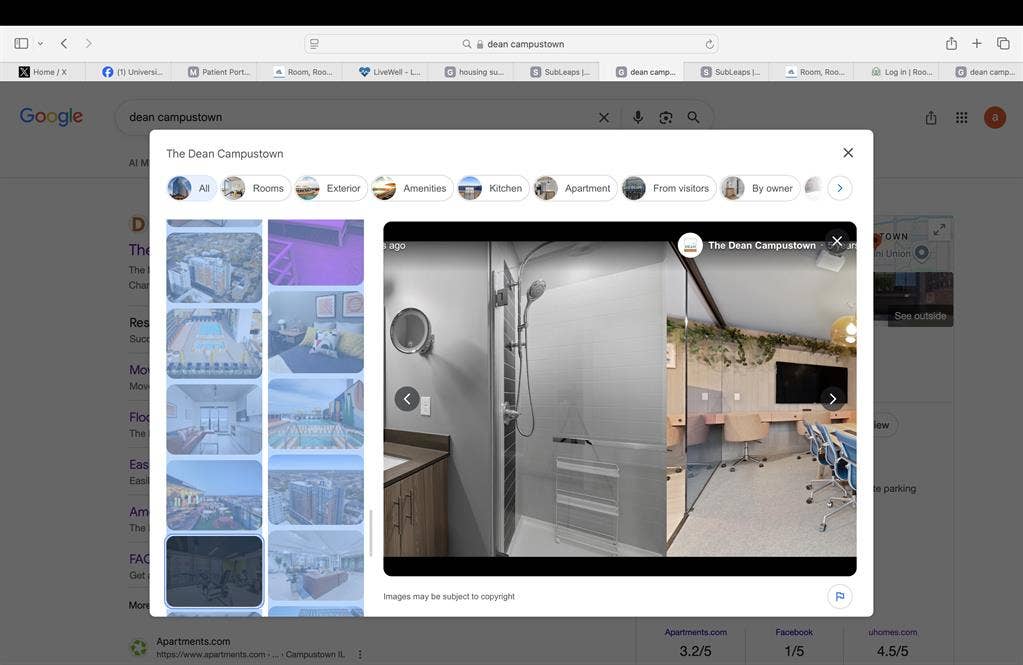
Task: Open the Facebook 1/5 rating
Action: coord(794,642)
